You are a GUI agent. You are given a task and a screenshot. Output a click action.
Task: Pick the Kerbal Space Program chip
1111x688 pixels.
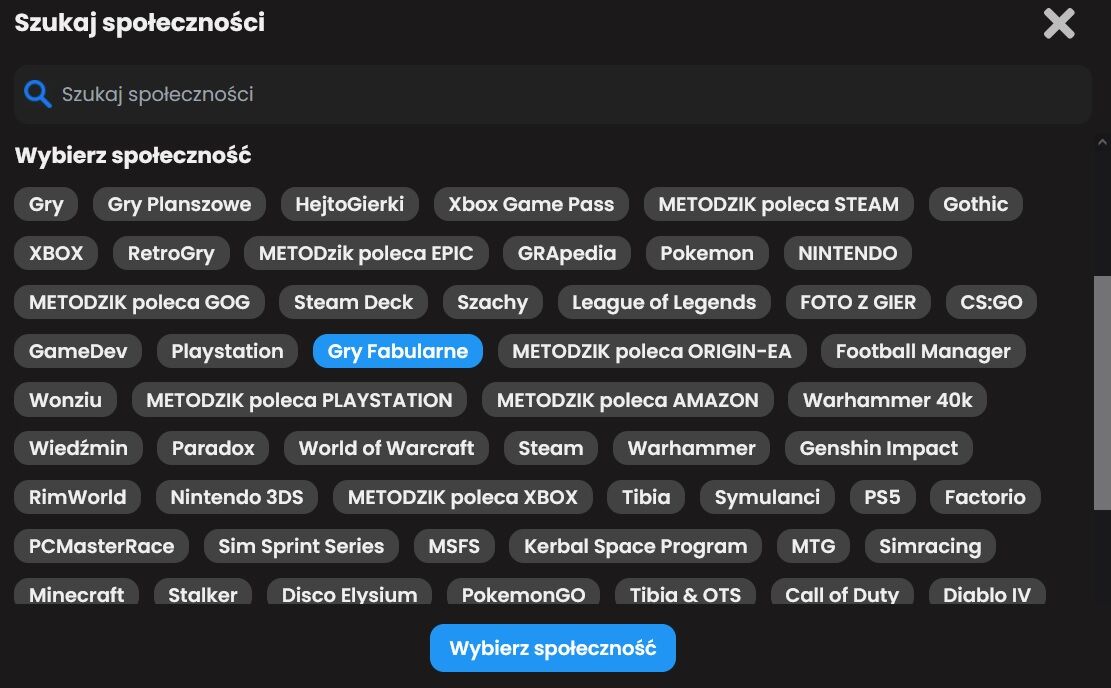tap(635, 546)
